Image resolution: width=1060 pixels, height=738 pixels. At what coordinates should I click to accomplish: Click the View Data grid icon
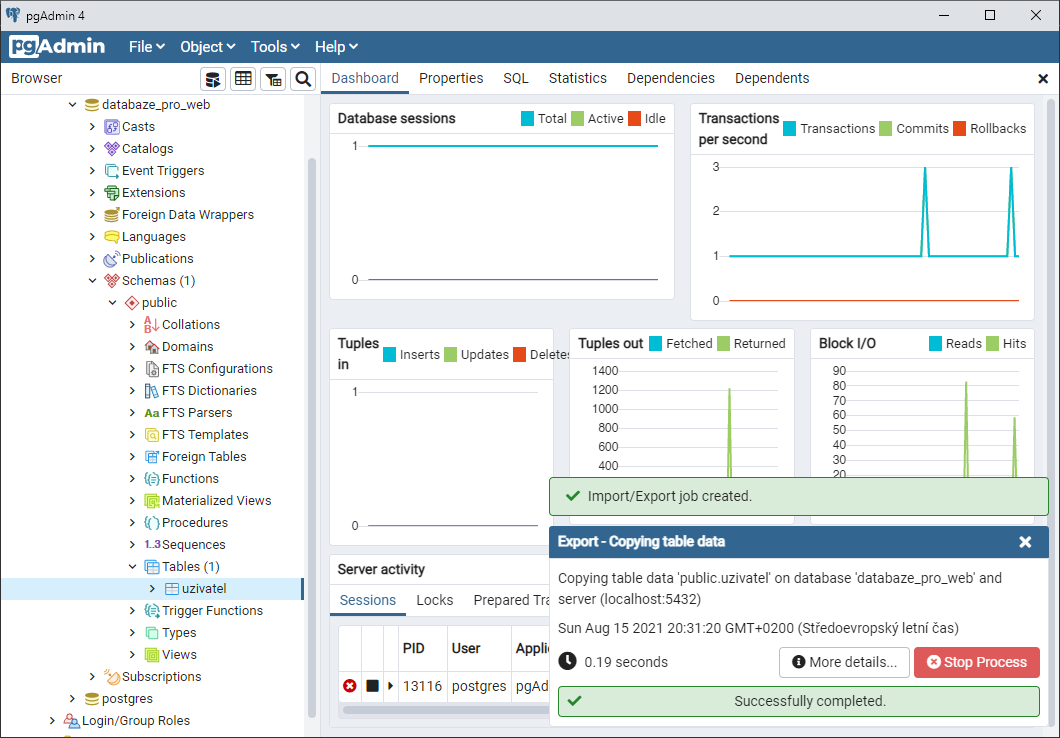pyautogui.click(x=243, y=78)
